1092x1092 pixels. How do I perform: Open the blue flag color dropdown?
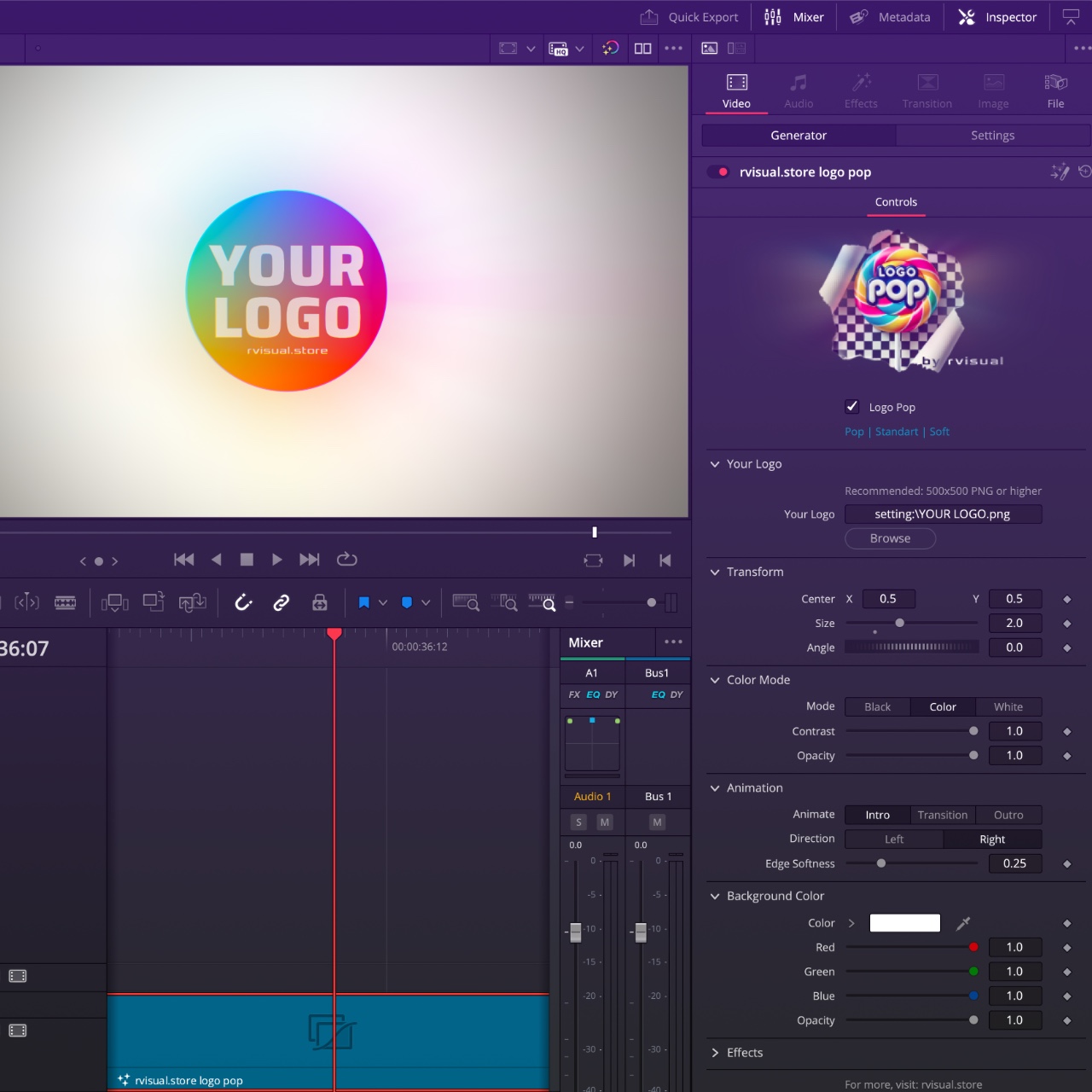pyautogui.click(x=383, y=603)
